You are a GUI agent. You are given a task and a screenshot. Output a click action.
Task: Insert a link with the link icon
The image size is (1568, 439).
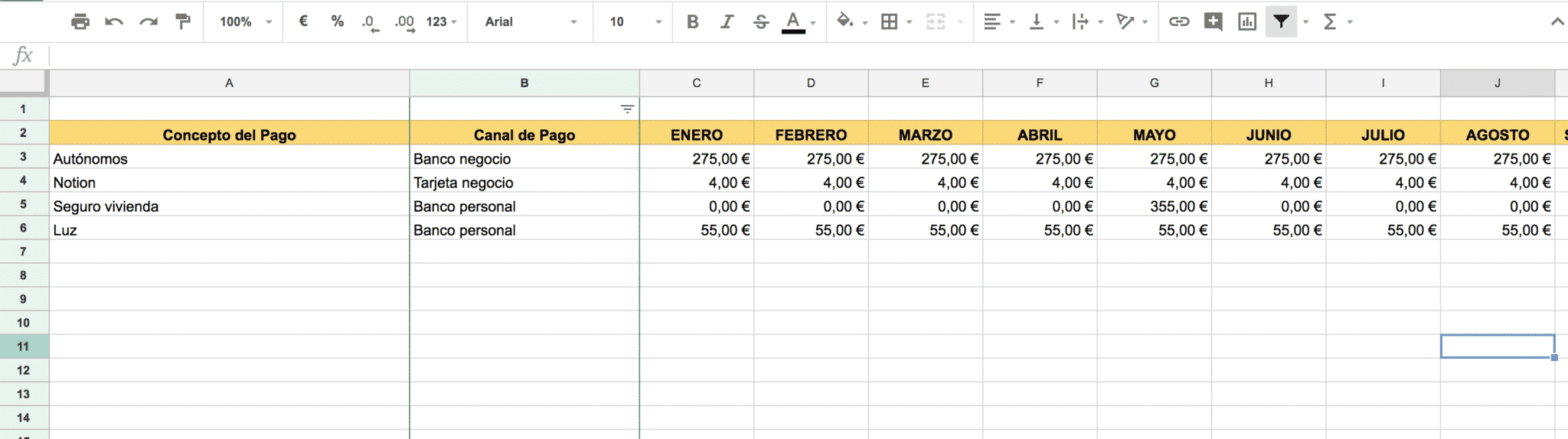pyautogui.click(x=1179, y=21)
